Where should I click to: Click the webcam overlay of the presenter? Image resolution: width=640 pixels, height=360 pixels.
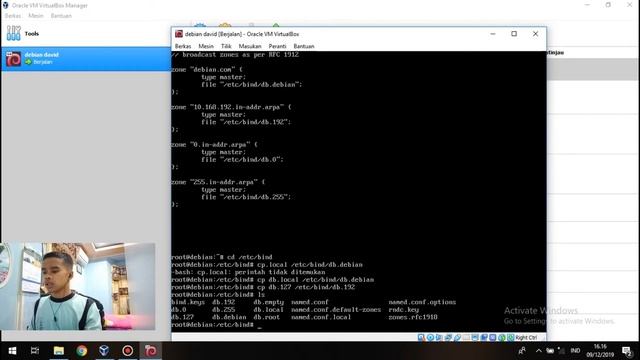(78, 286)
